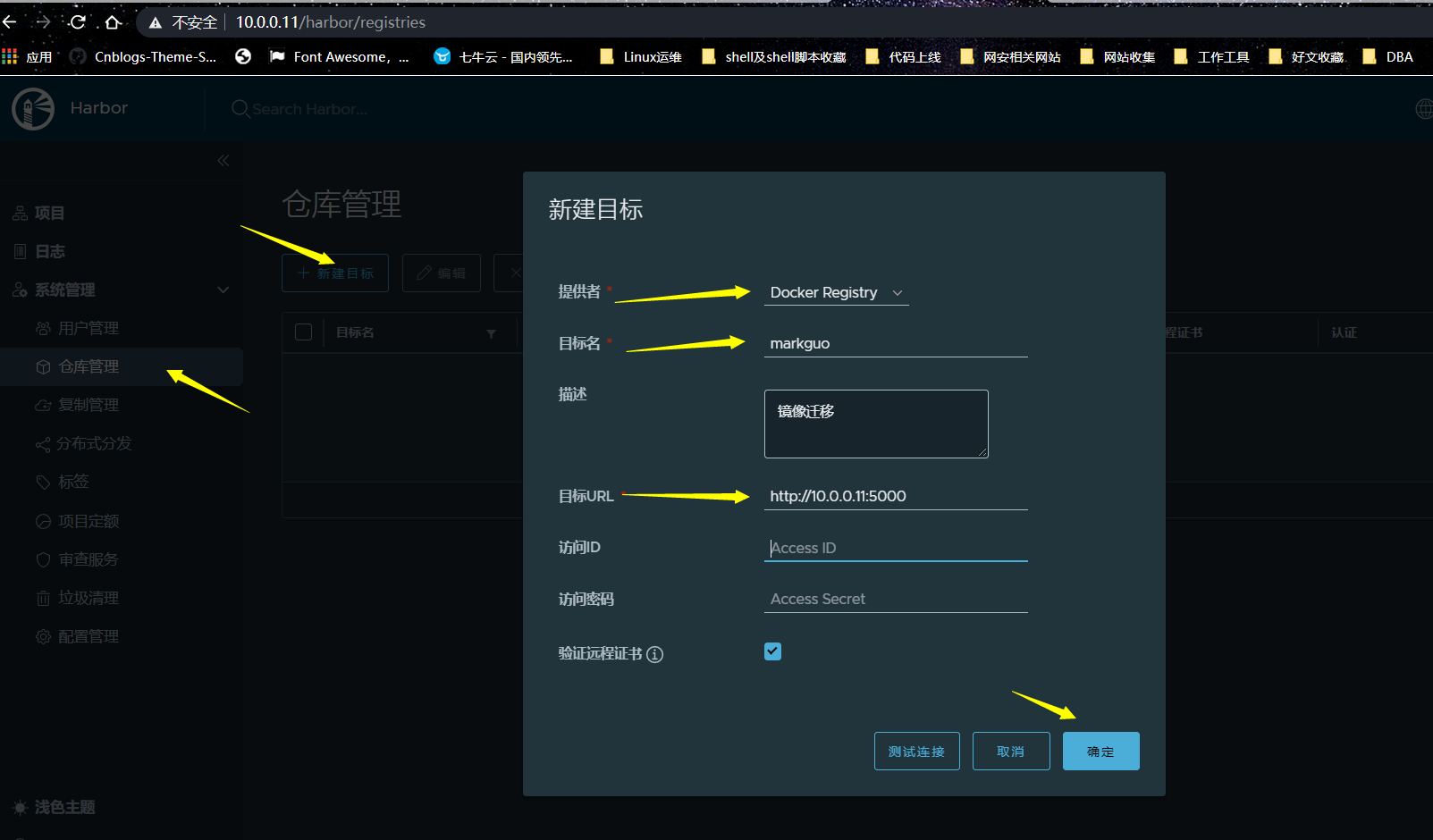This screenshot has height=840, width=1433.
Task: Click the Access ID input field
Action: pyautogui.click(x=896, y=548)
